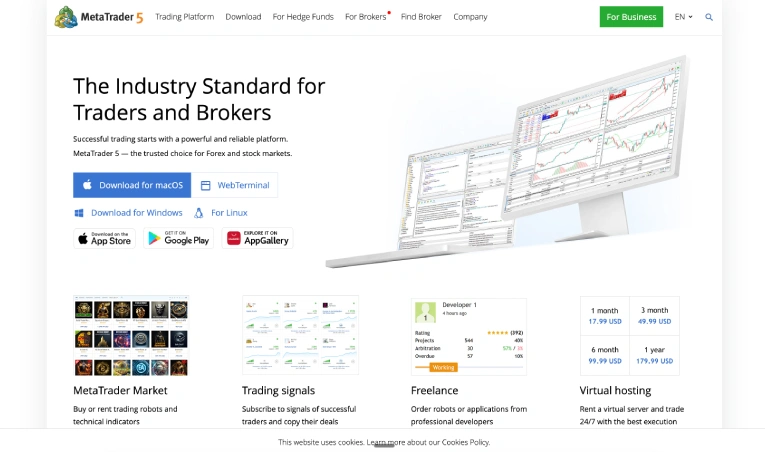Open the Cookies Policy link
This screenshot has width=765, height=452.
pyautogui.click(x=465, y=442)
